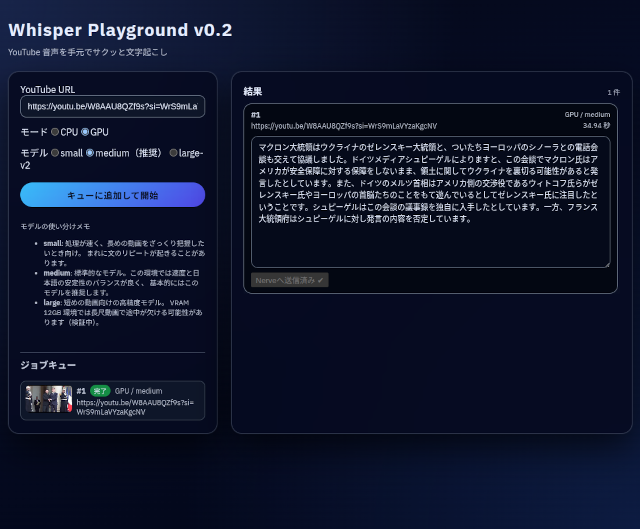Screen dimensions: 640x529
Task: Click the GPU / medium tag in results
Action: [x=587, y=115]
